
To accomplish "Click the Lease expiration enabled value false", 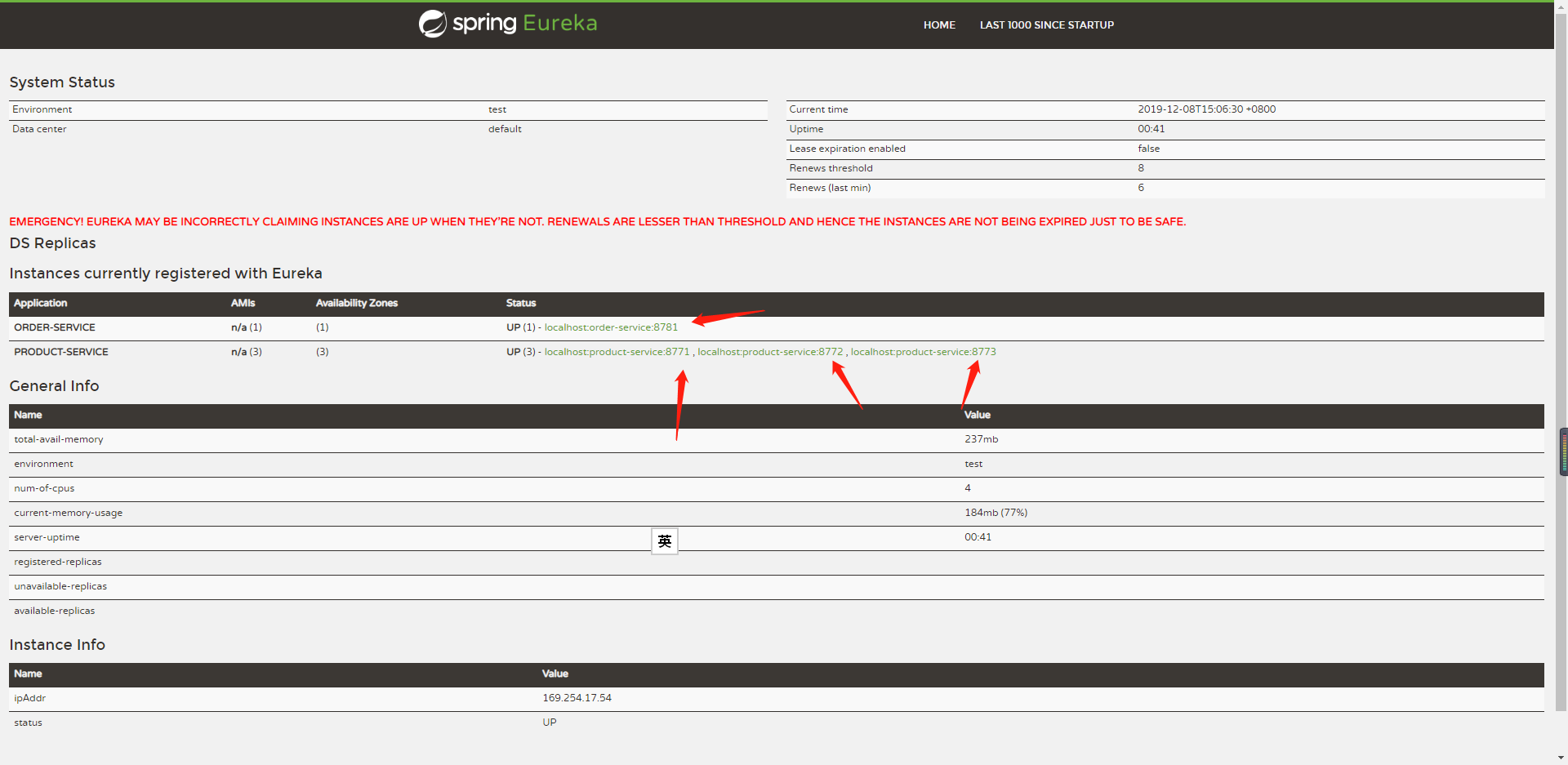I will 1149,149.
